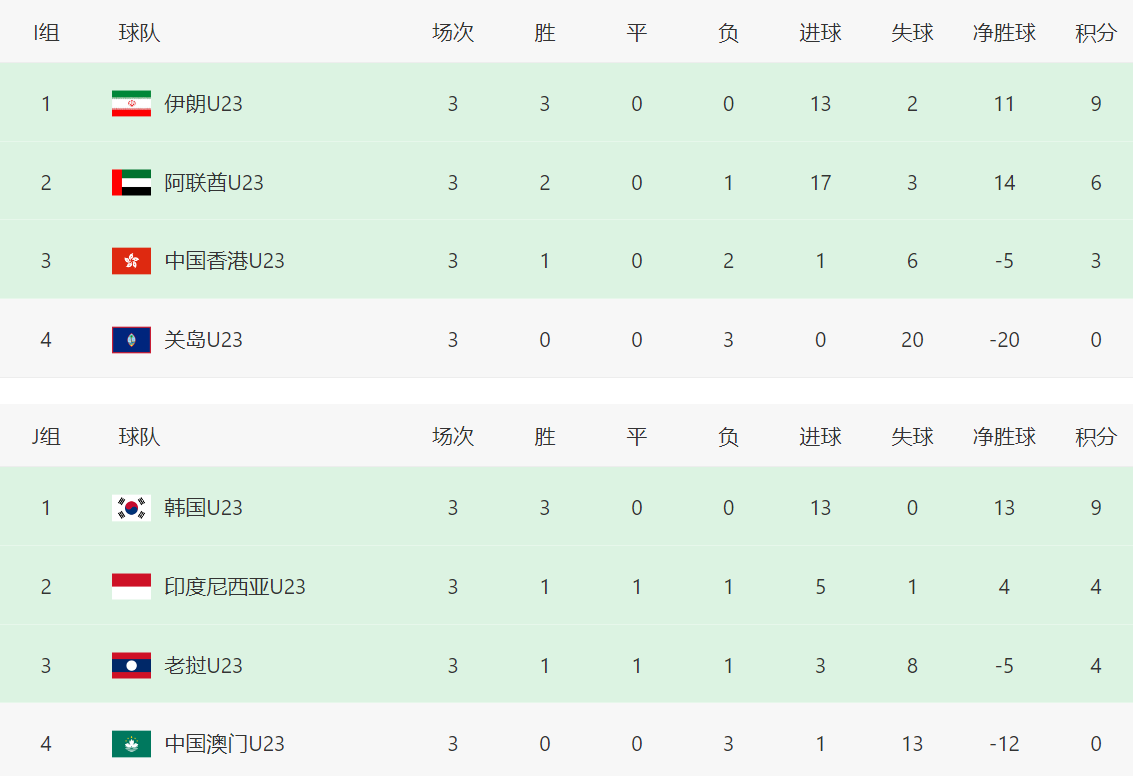Click the Guam U23 flag icon
1133x776 pixels.
click(x=131, y=340)
